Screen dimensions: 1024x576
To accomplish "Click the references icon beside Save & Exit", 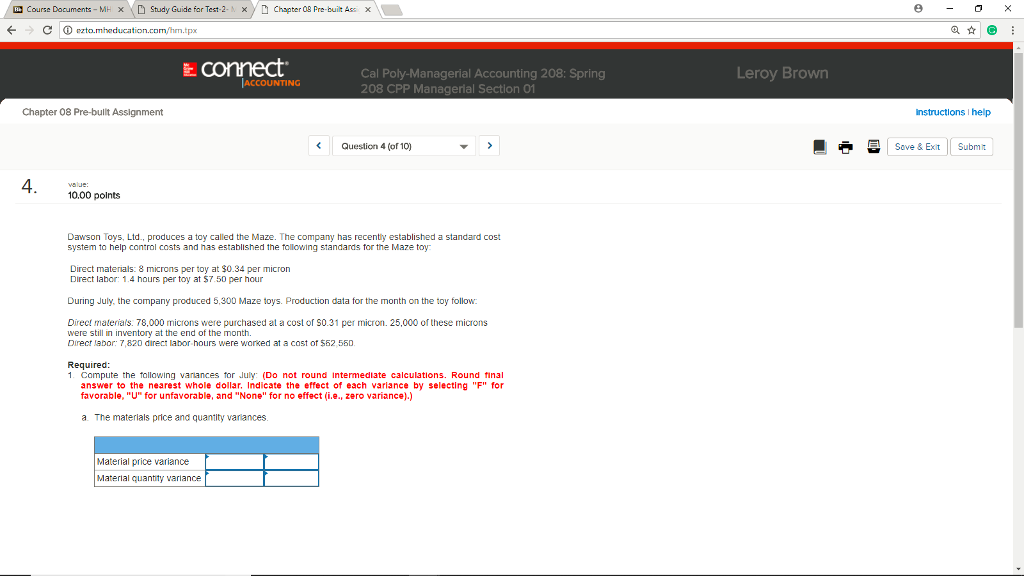I will (x=873, y=146).
